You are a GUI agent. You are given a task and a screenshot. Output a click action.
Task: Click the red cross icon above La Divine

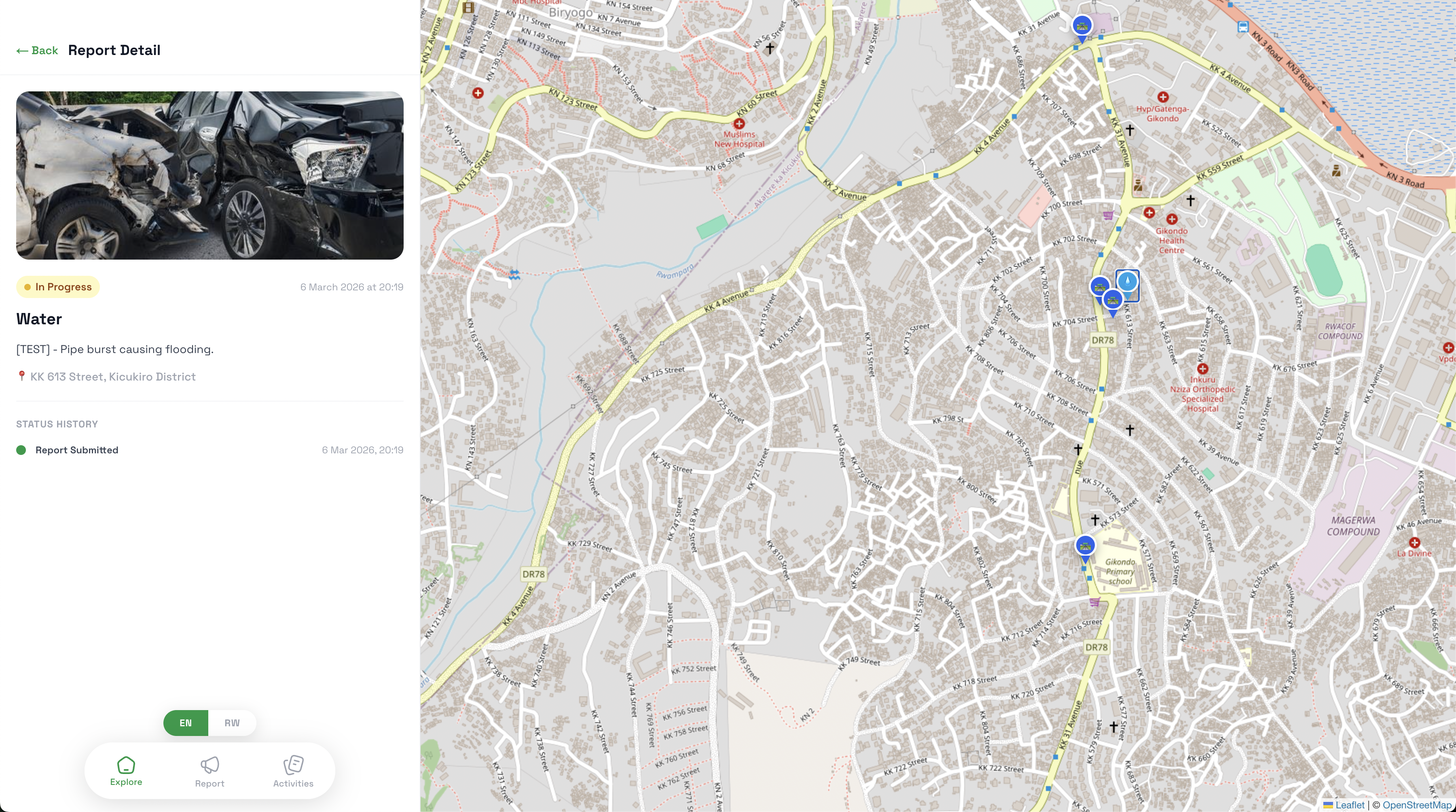1414,542
